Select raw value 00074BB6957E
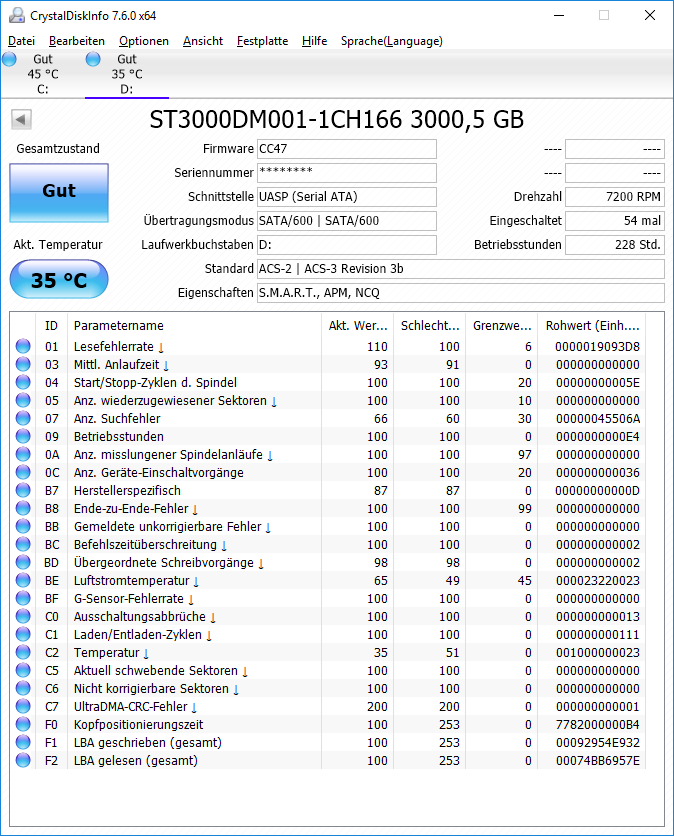674x836 pixels. coord(598,761)
